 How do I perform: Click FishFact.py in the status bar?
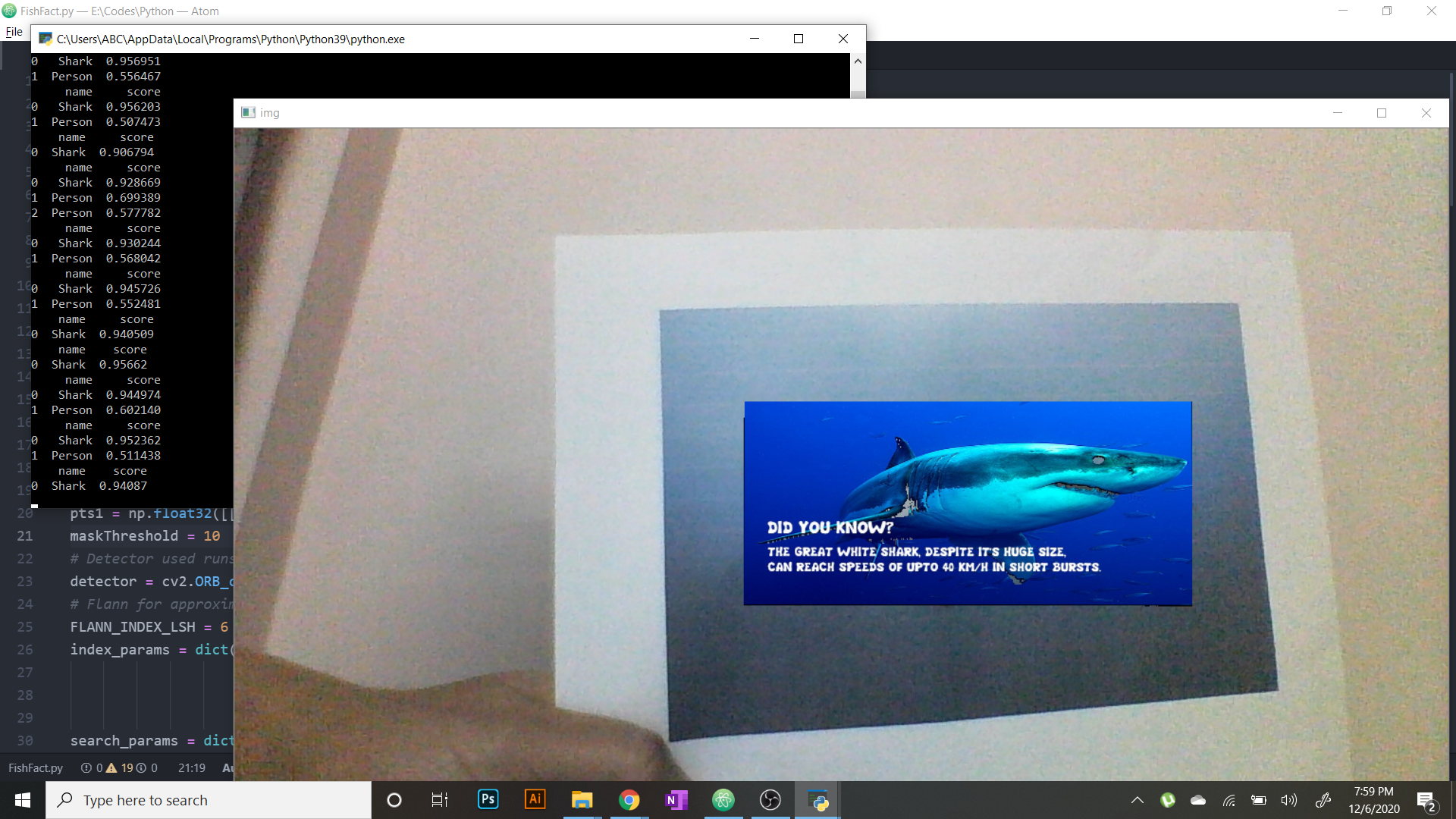36,768
